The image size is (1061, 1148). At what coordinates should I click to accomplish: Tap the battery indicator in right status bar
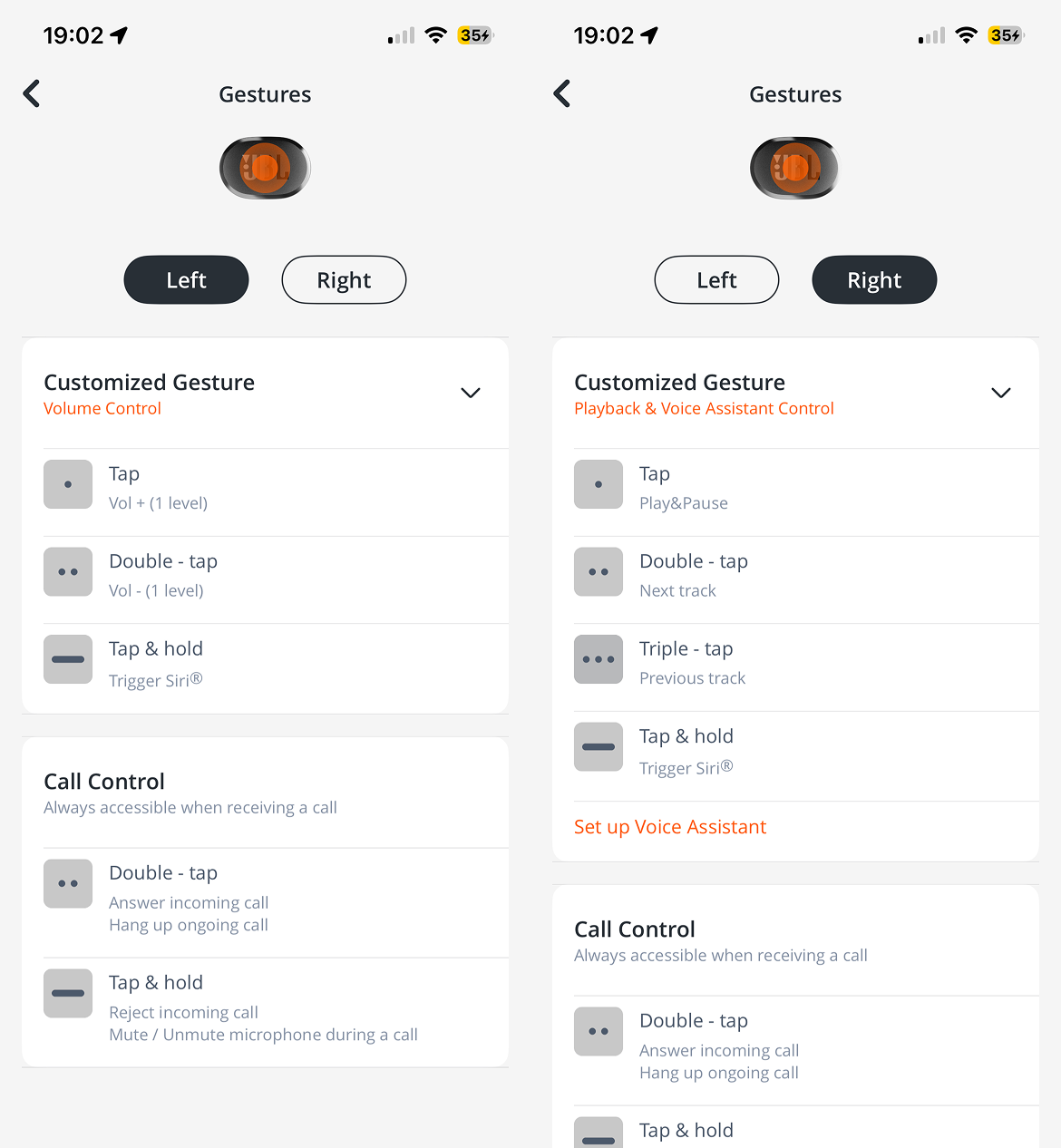[1005, 35]
